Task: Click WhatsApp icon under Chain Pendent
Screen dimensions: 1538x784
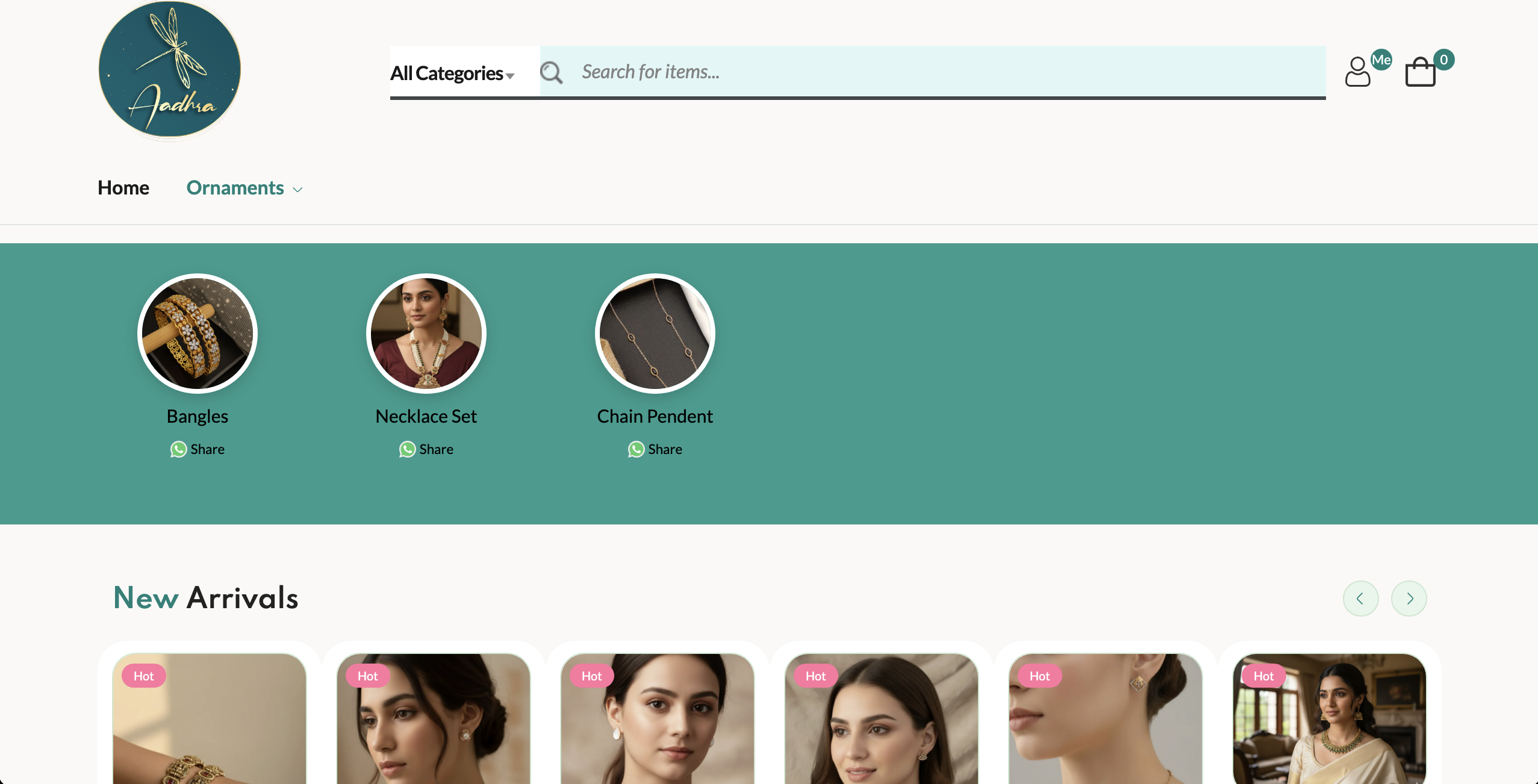Action: coord(636,449)
